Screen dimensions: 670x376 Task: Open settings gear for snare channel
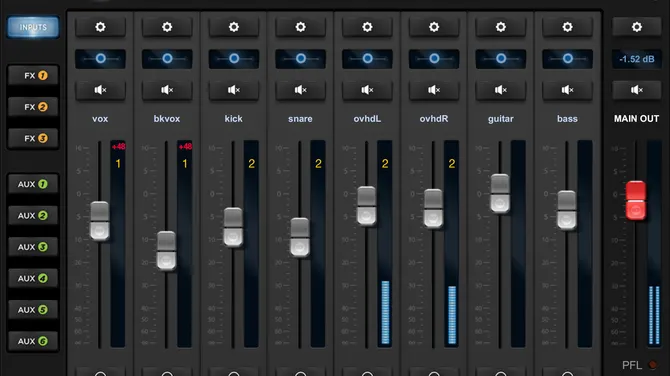tap(300, 27)
